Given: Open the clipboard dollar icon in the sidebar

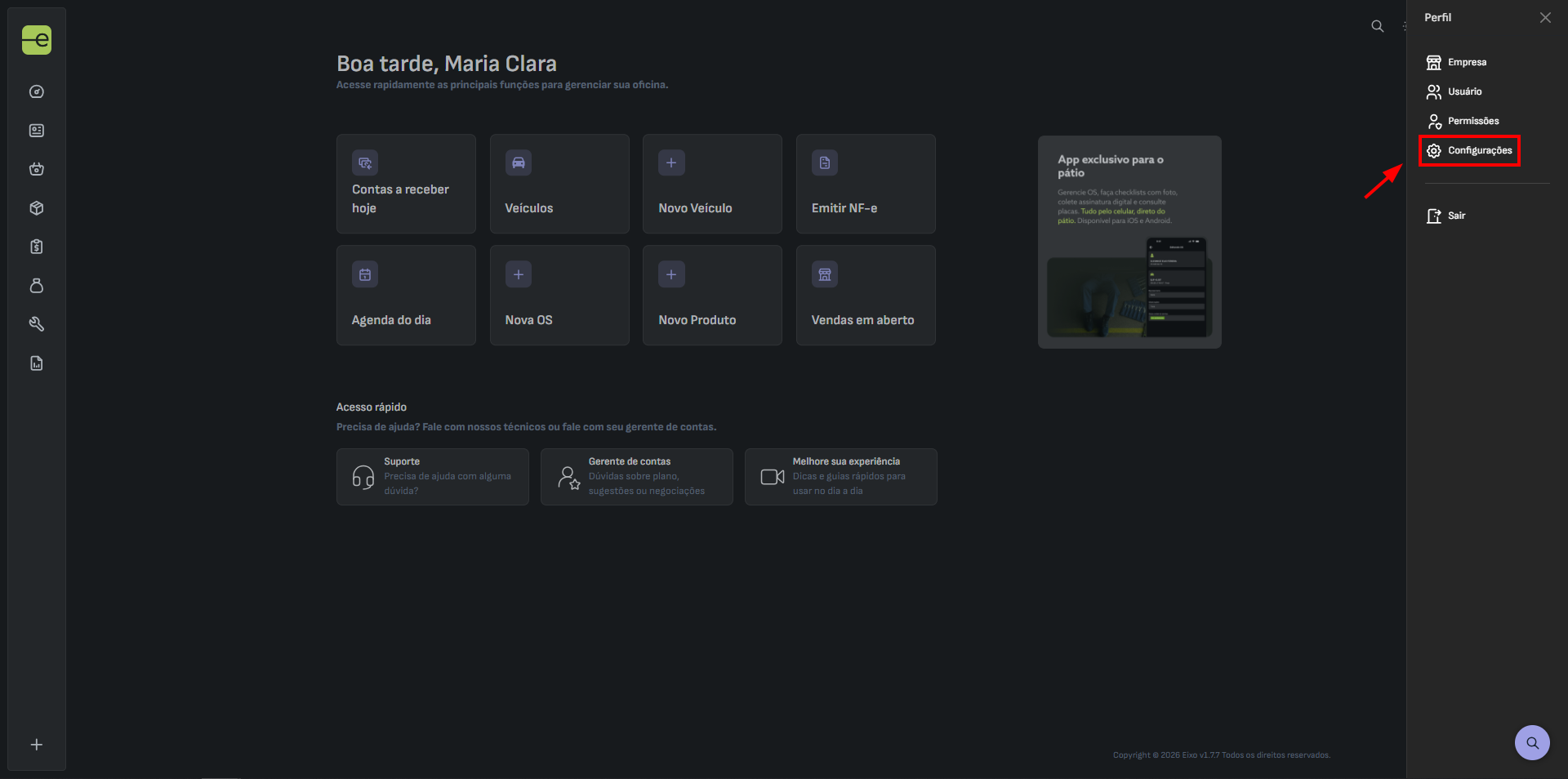Looking at the screenshot, I should coord(37,247).
